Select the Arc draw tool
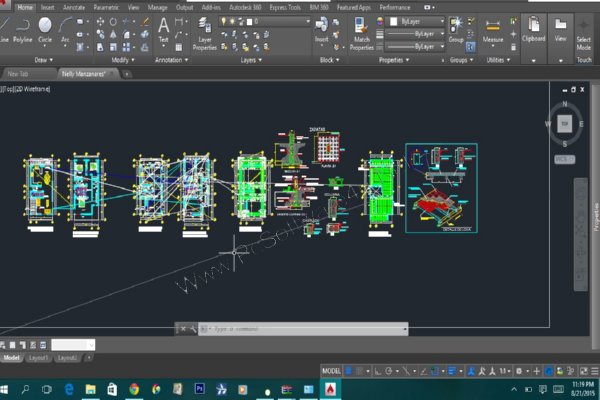The width and height of the screenshot is (600, 400). click(x=65, y=31)
